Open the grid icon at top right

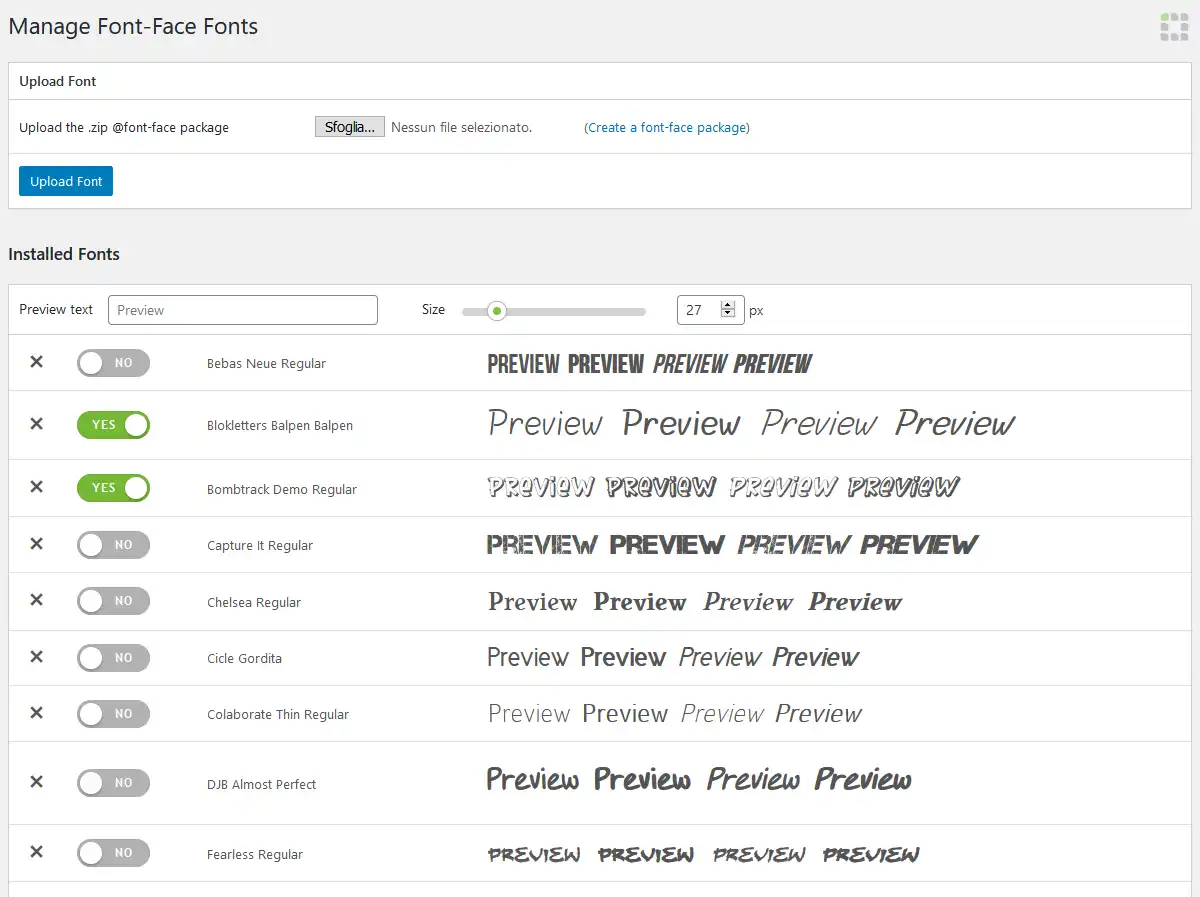click(x=1173, y=27)
